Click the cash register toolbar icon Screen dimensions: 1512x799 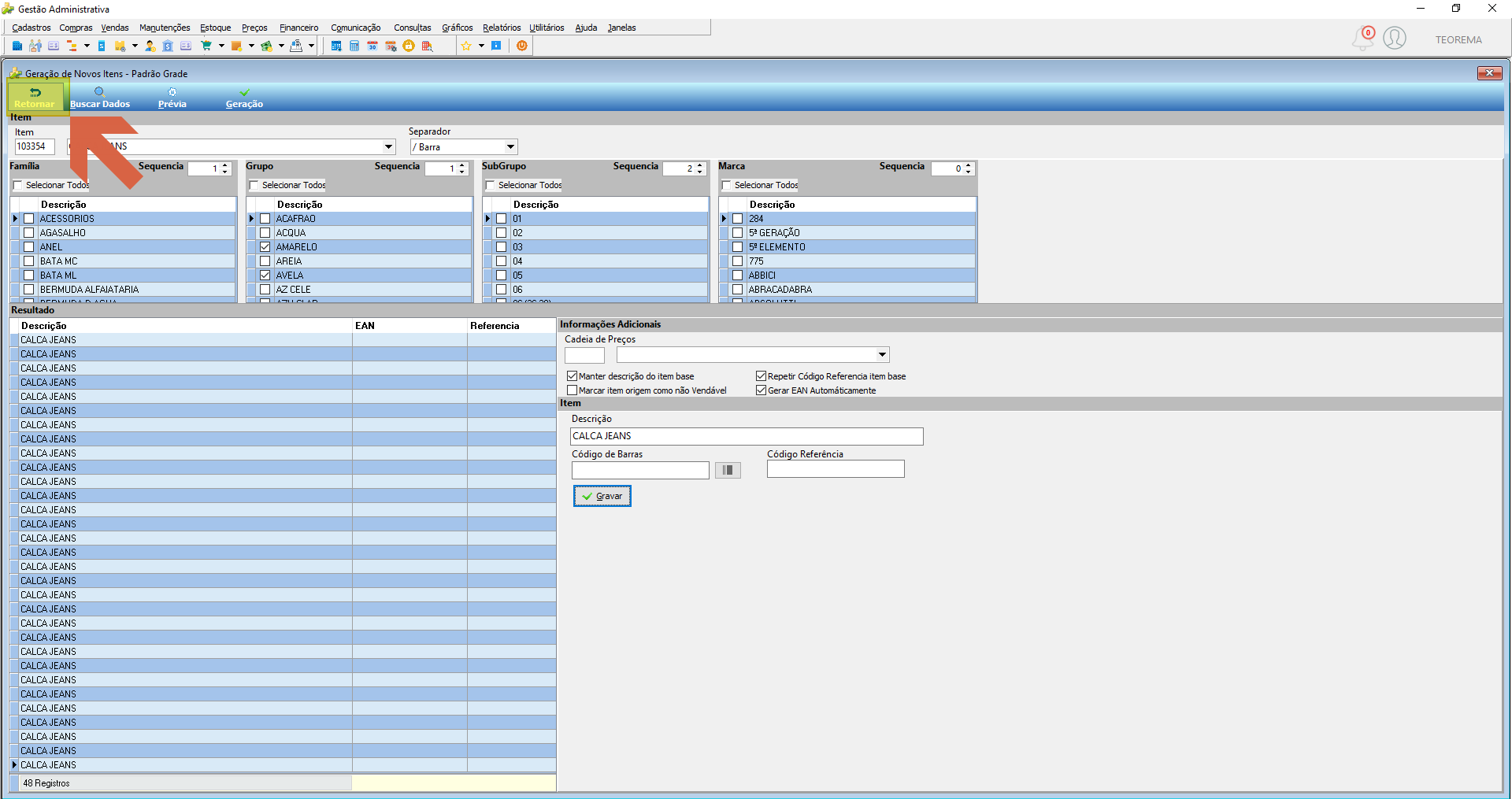coord(296,46)
